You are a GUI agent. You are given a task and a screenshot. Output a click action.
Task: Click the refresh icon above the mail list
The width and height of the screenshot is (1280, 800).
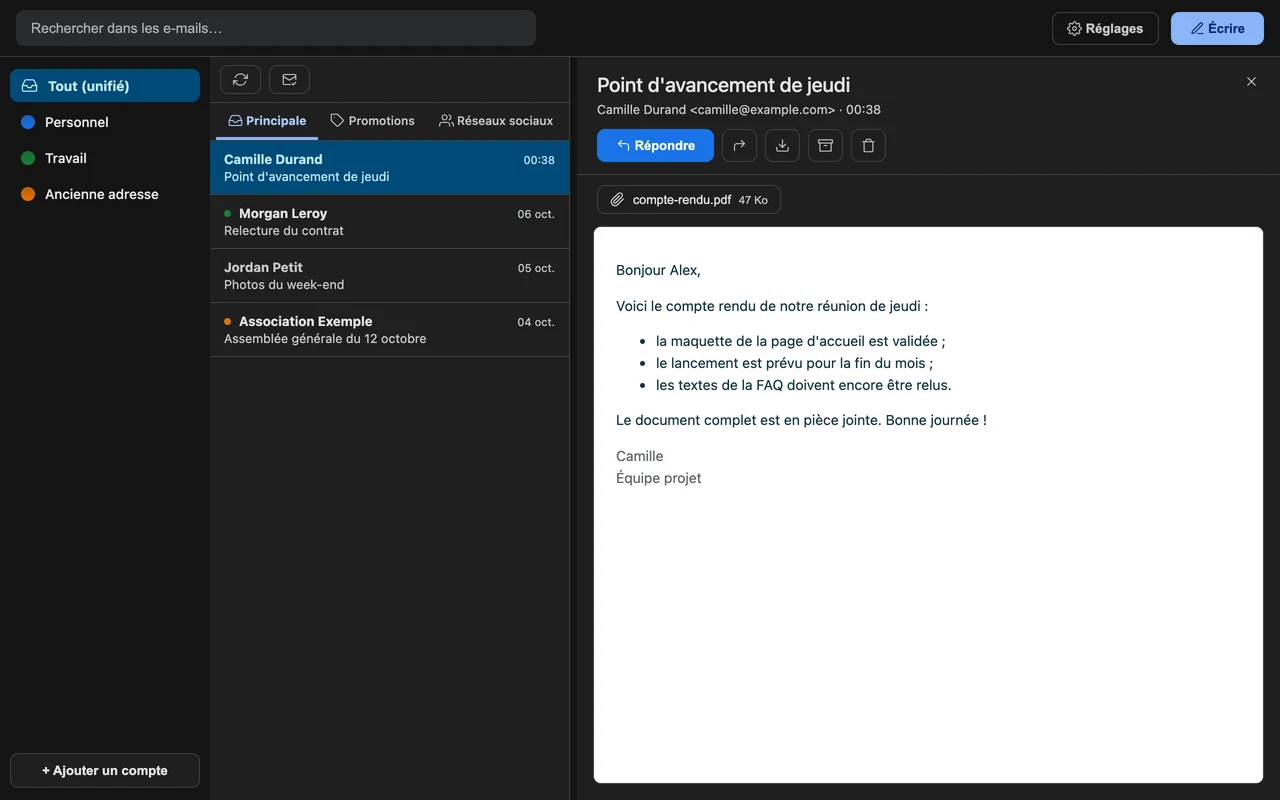(x=240, y=79)
